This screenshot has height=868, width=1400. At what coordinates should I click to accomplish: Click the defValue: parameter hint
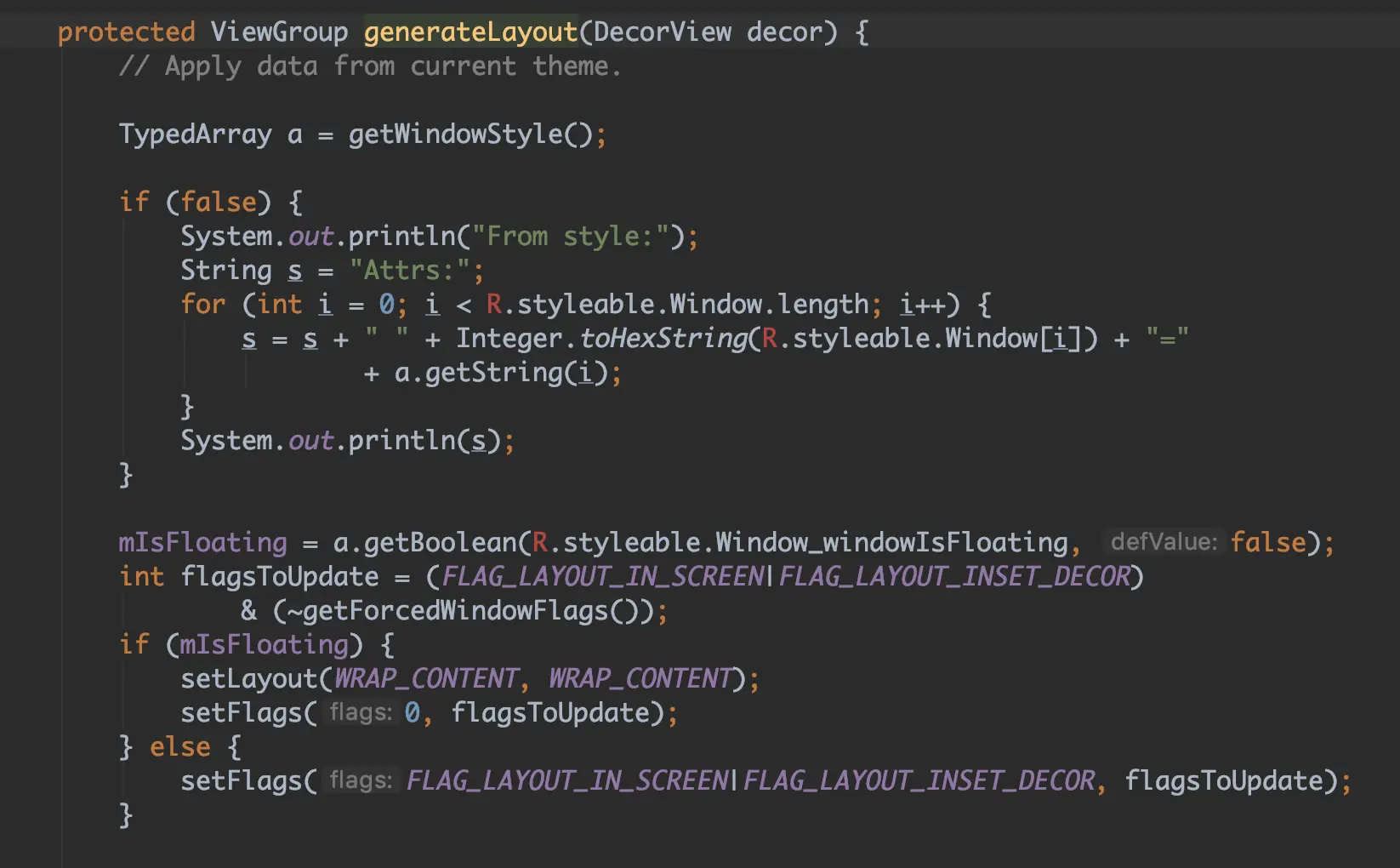1164,542
